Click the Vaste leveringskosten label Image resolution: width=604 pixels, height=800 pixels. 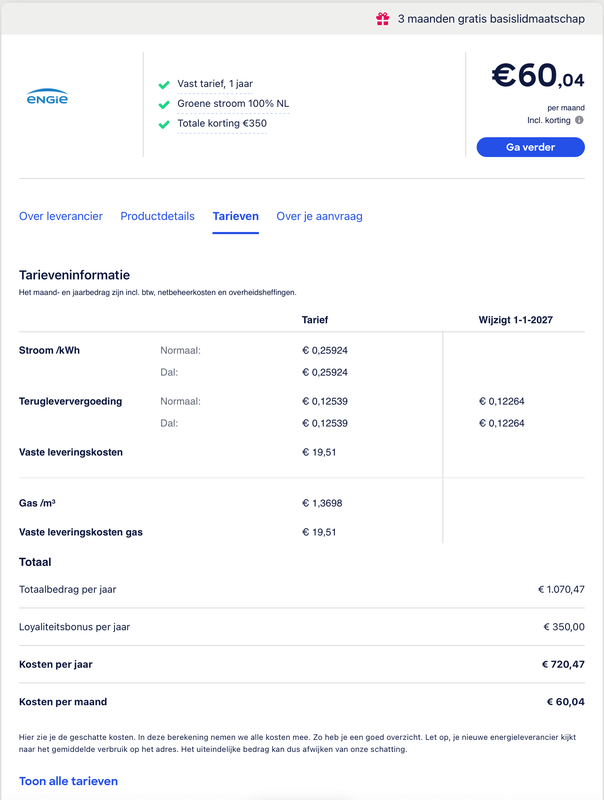click(x=71, y=453)
